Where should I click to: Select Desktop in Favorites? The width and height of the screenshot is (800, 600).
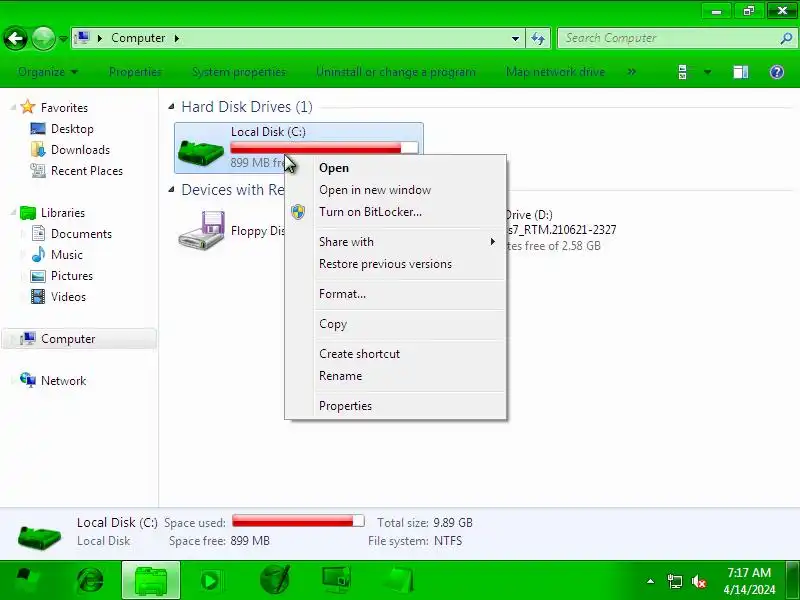[72, 129]
